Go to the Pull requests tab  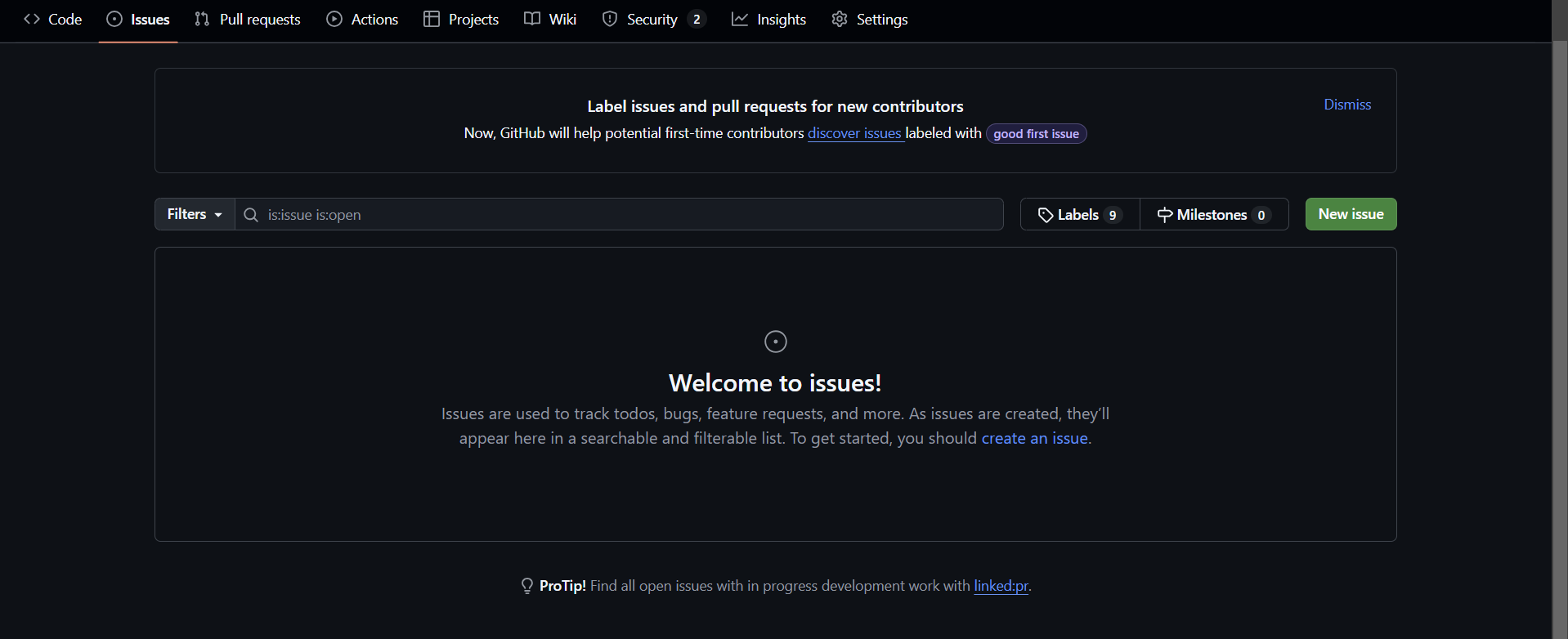pyautogui.click(x=248, y=19)
